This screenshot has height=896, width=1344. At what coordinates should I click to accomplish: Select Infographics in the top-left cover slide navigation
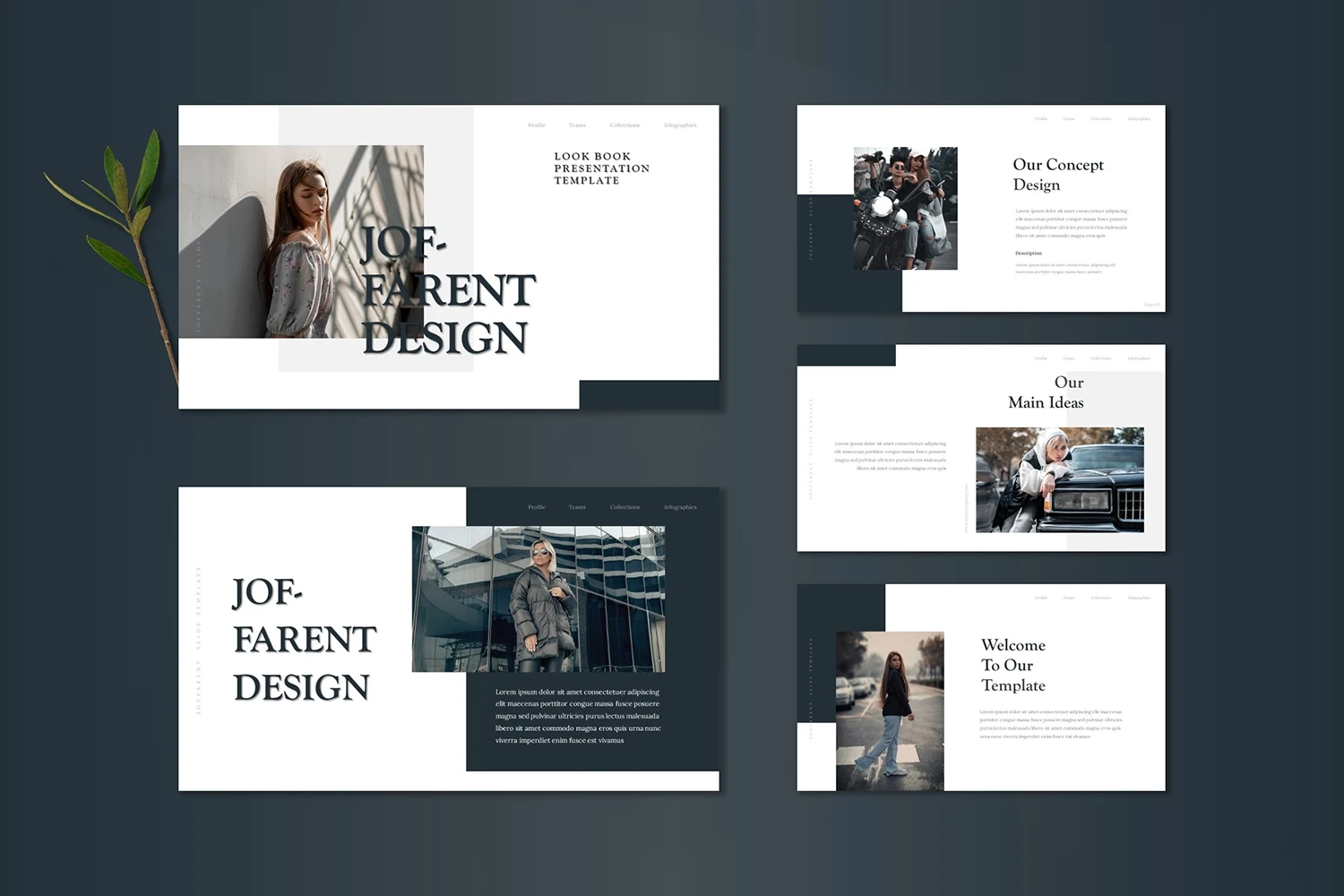point(680,125)
